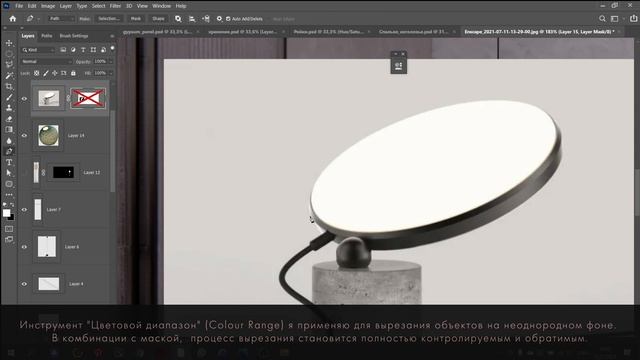
Task: Select the Pen tool in toolbar
Action: click(x=9, y=151)
